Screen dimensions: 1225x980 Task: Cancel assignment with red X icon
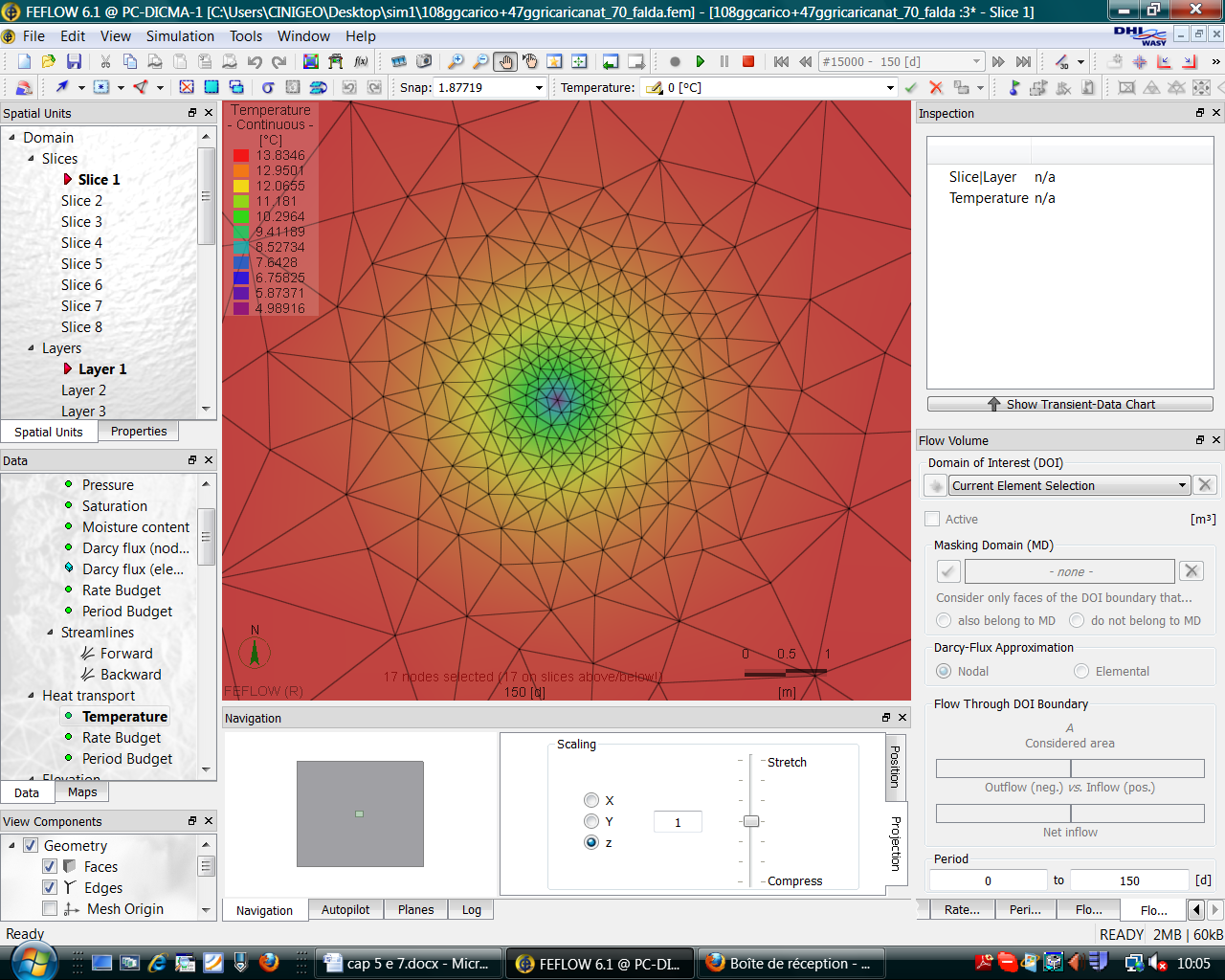click(x=936, y=87)
